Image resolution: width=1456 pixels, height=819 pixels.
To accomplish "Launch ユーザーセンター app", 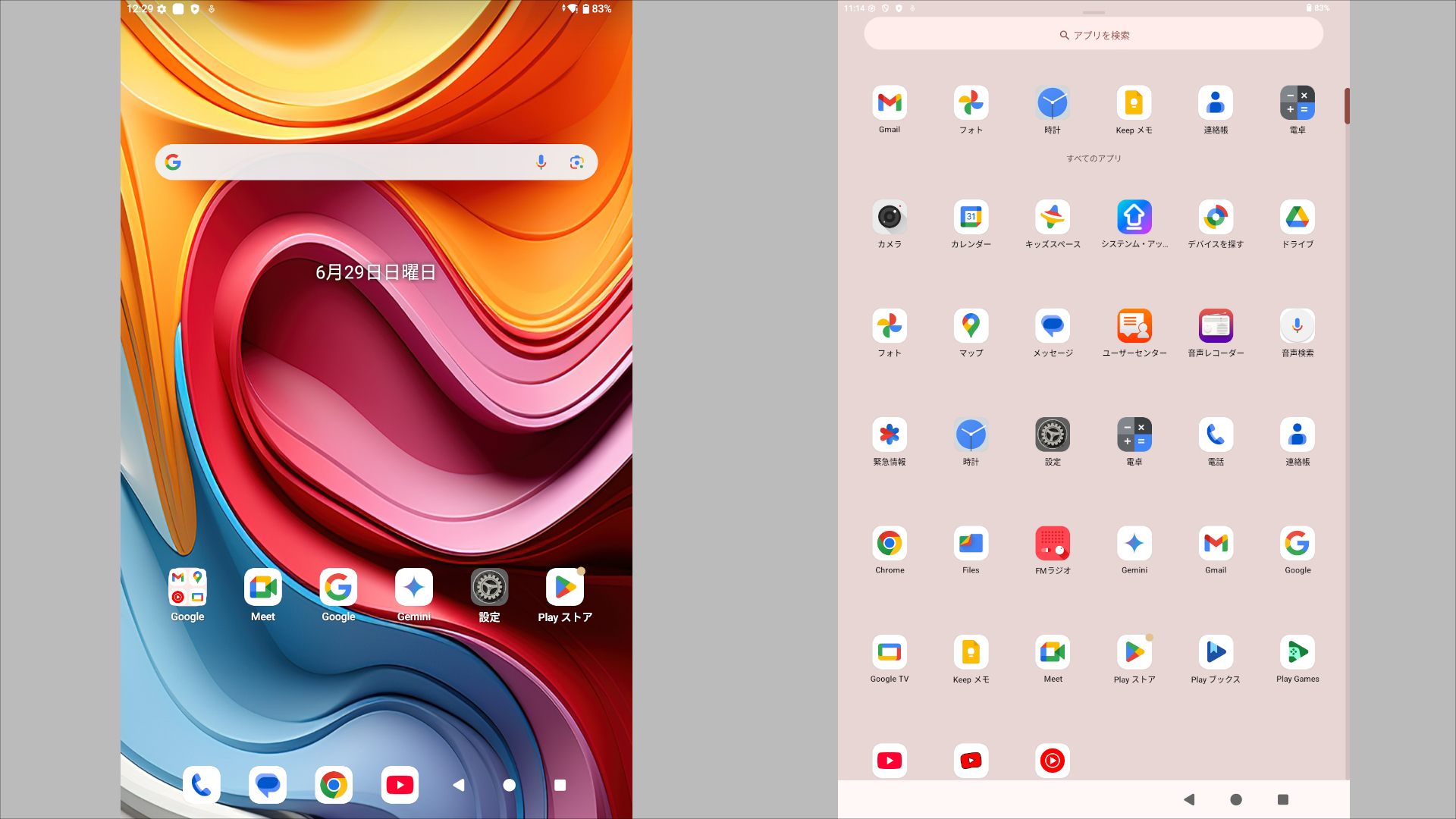I will (1134, 326).
